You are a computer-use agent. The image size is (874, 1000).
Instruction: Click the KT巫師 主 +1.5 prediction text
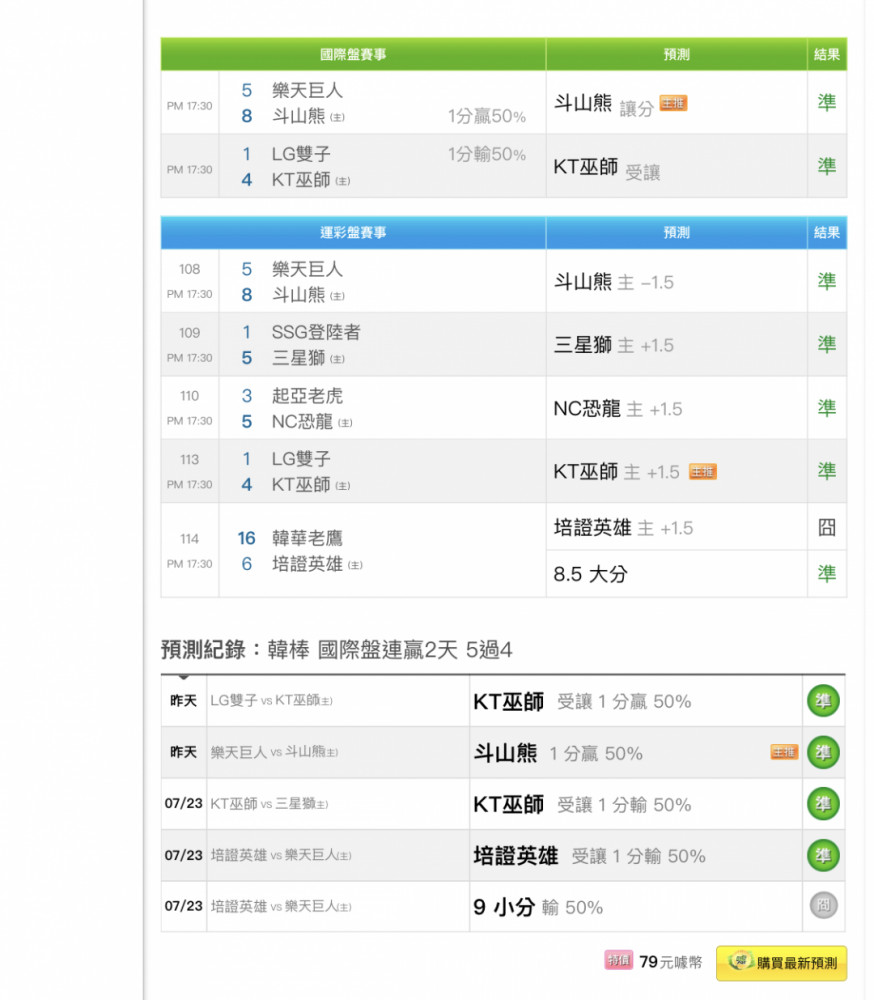(616, 472)
